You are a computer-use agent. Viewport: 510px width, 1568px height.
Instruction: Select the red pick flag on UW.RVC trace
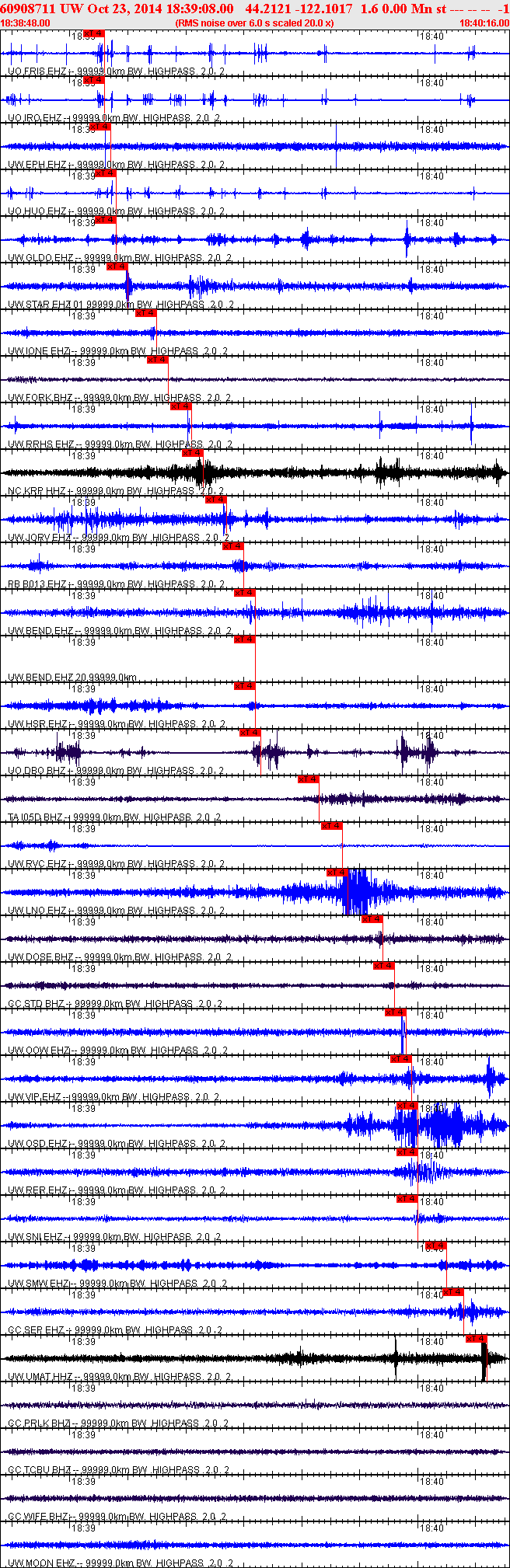tap(332, 826)
